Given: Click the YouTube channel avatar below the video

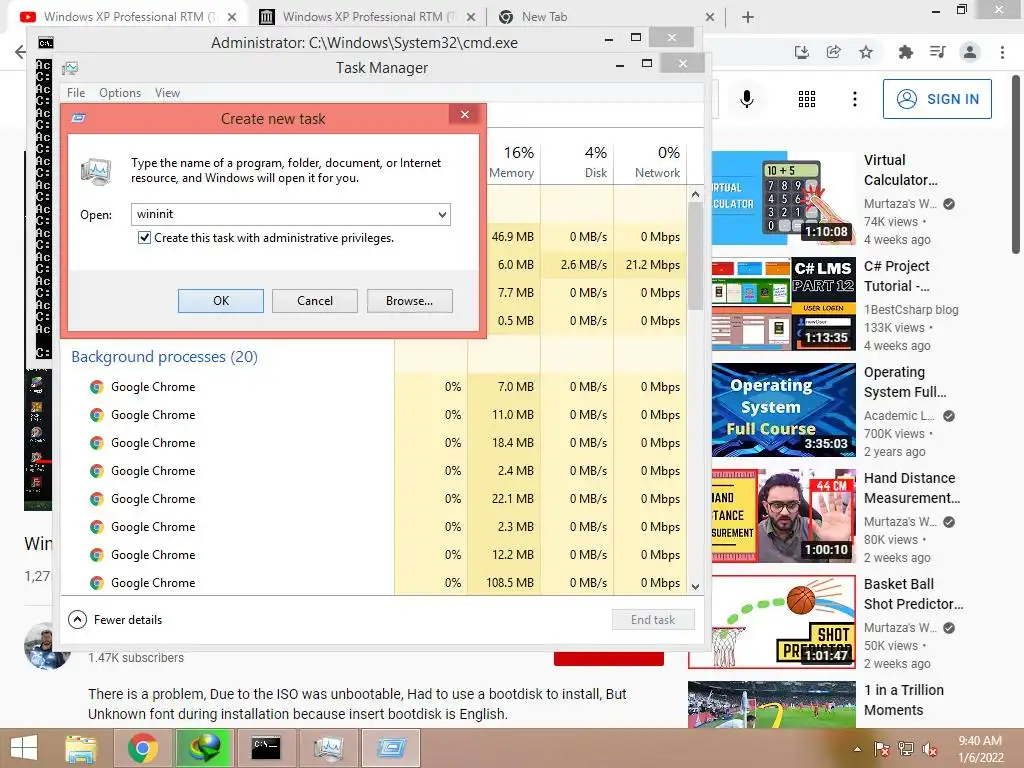Looking at the screenshot, I should (46, 647).
